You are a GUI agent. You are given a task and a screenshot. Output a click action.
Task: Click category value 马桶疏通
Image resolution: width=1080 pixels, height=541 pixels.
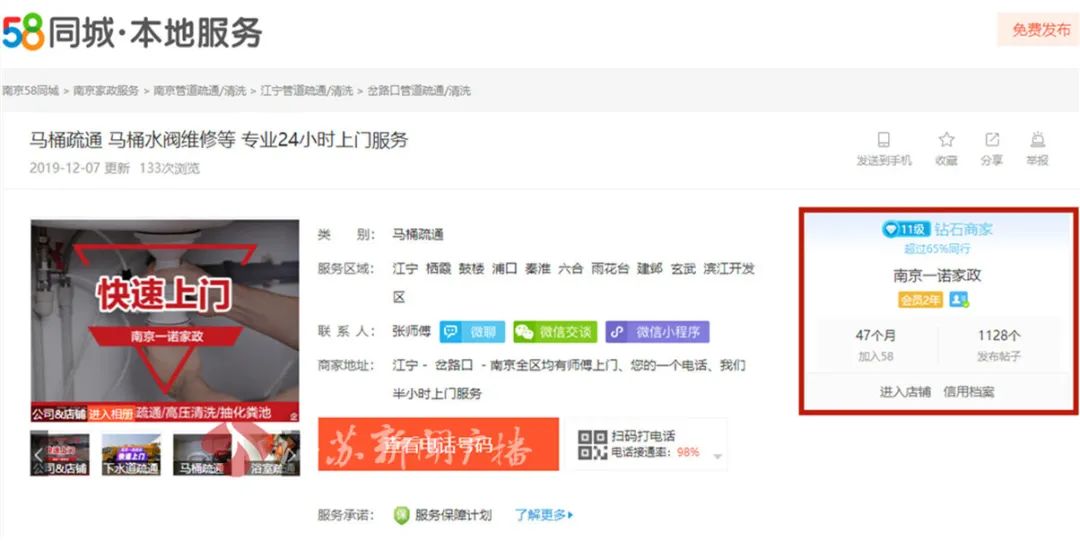coord(418,234)
